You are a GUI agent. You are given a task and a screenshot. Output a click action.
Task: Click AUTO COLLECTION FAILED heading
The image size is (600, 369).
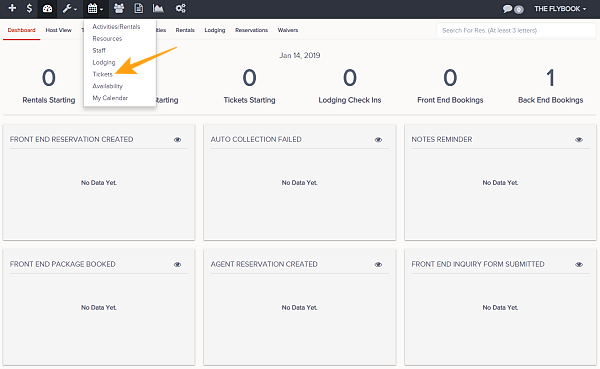click(256, 139)
